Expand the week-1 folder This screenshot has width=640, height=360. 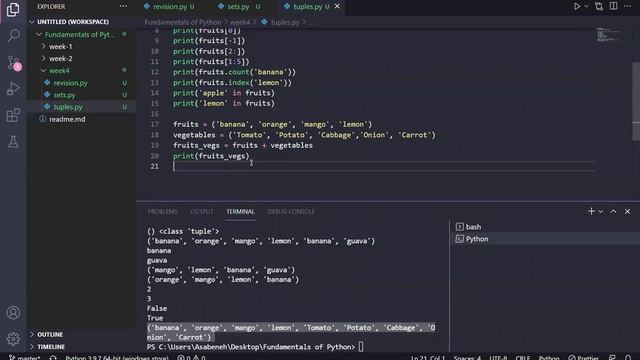tap(82, 47)
